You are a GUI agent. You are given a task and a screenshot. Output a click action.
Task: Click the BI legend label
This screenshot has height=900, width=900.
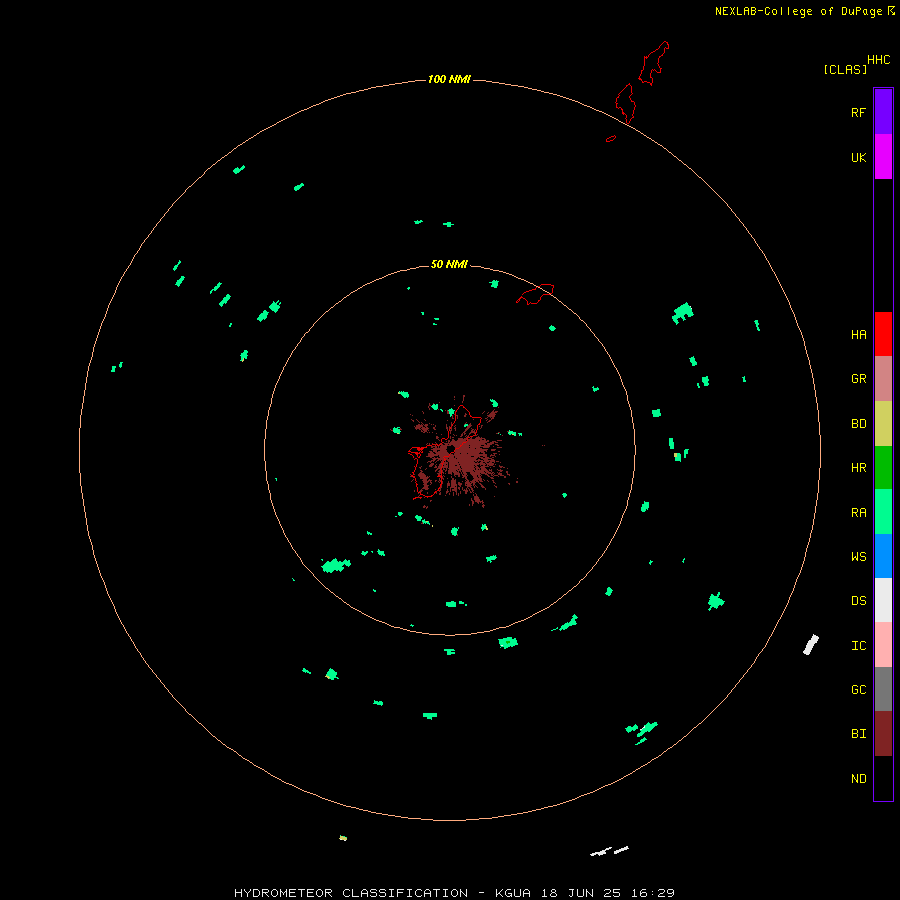click(858, 734)
